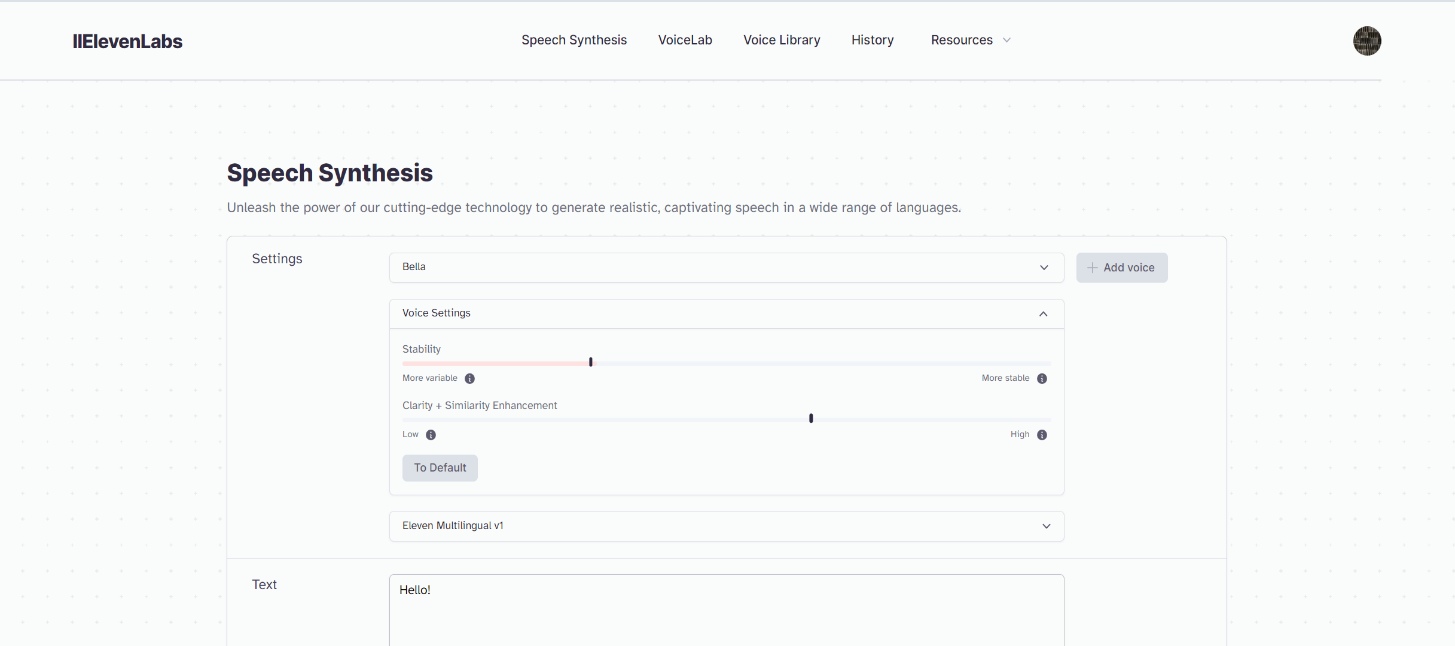Show info for More stable

(x=1042, y=379)
